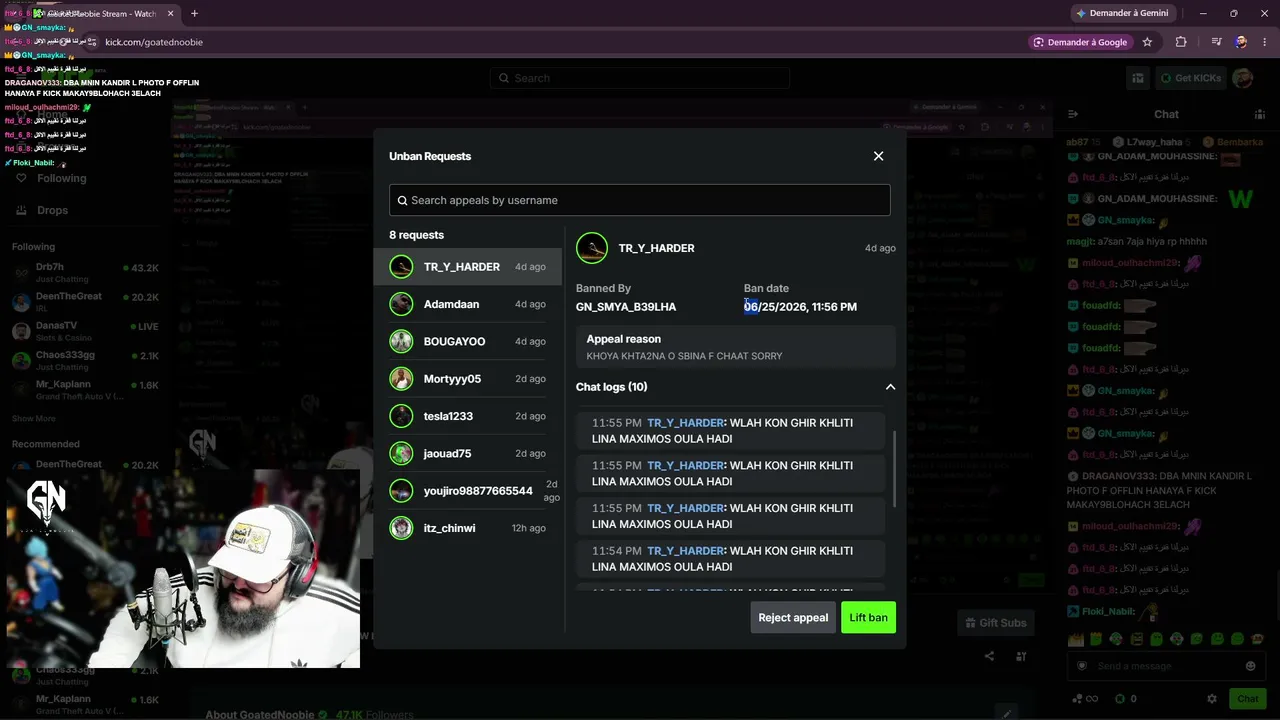
Task: Open Chaos333gg channel in Following list
Action: coord(86,360)
